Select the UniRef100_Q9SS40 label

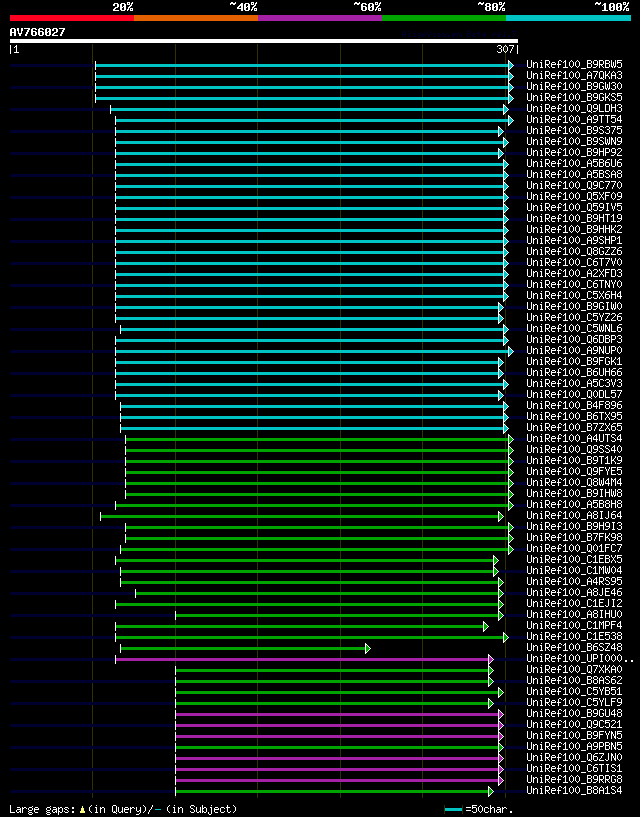(574, 450)
